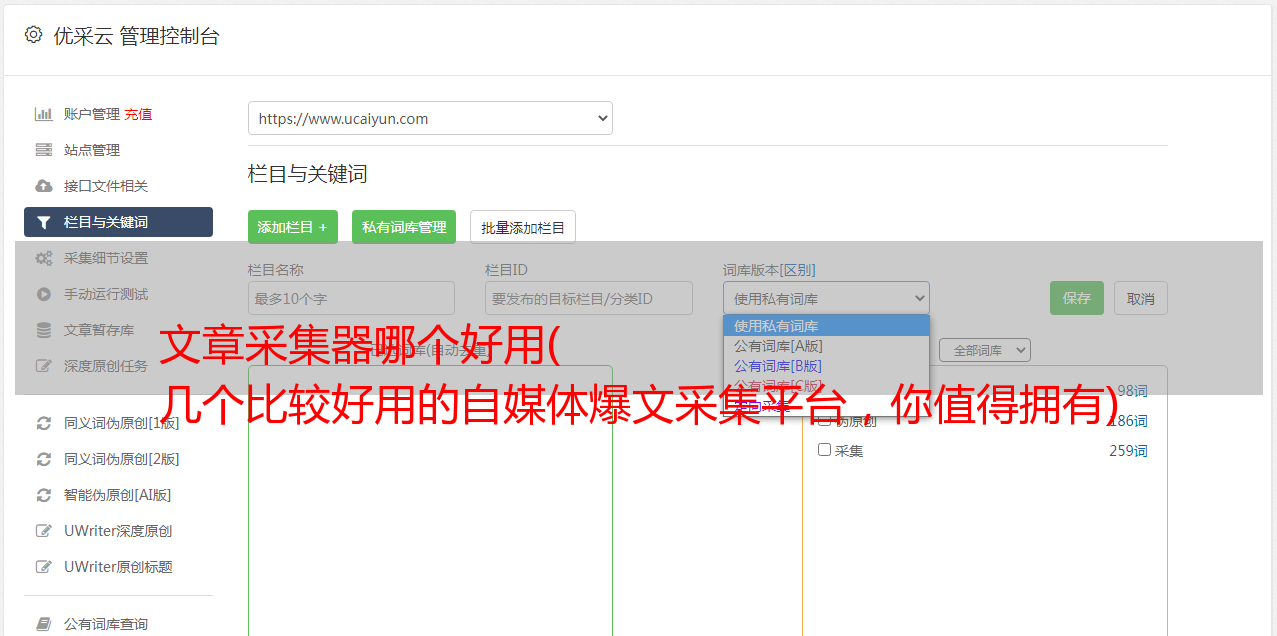1277x636 pixels.
Task: Click the bar chart icon for 账户管理
Action: tap(44, 114)
